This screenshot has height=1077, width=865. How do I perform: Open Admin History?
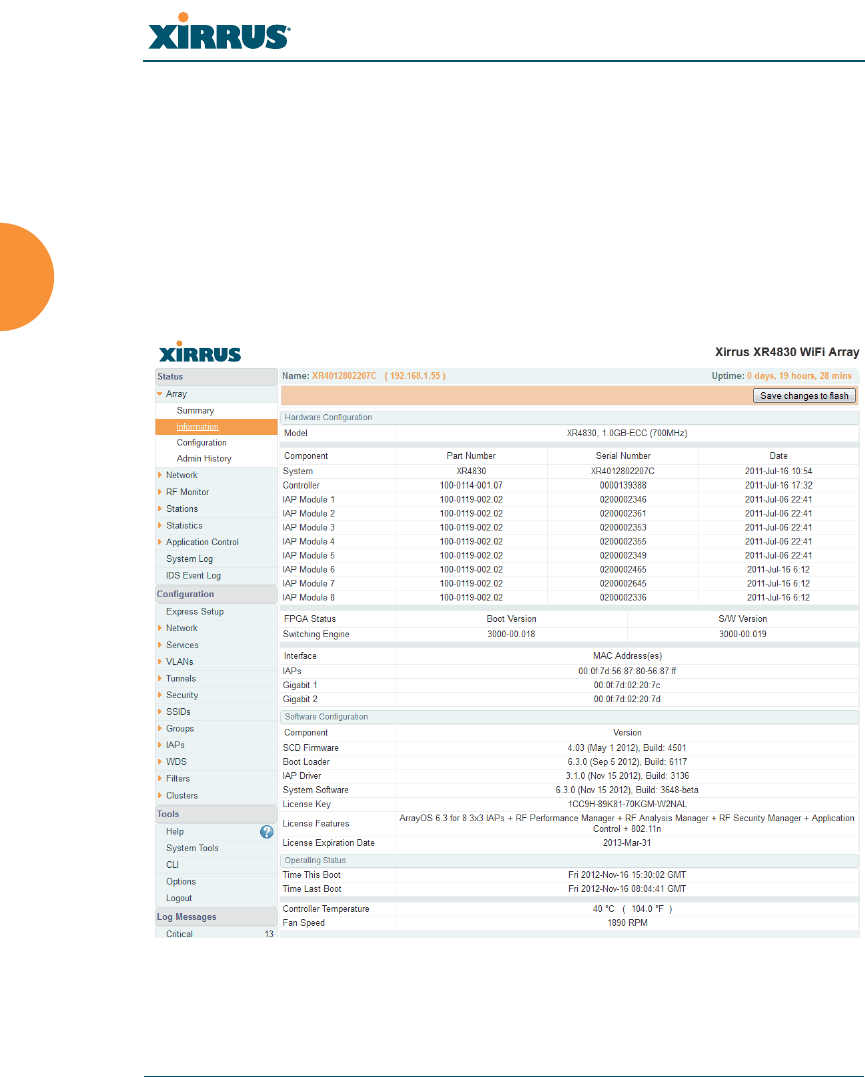[x=204, y=459]
